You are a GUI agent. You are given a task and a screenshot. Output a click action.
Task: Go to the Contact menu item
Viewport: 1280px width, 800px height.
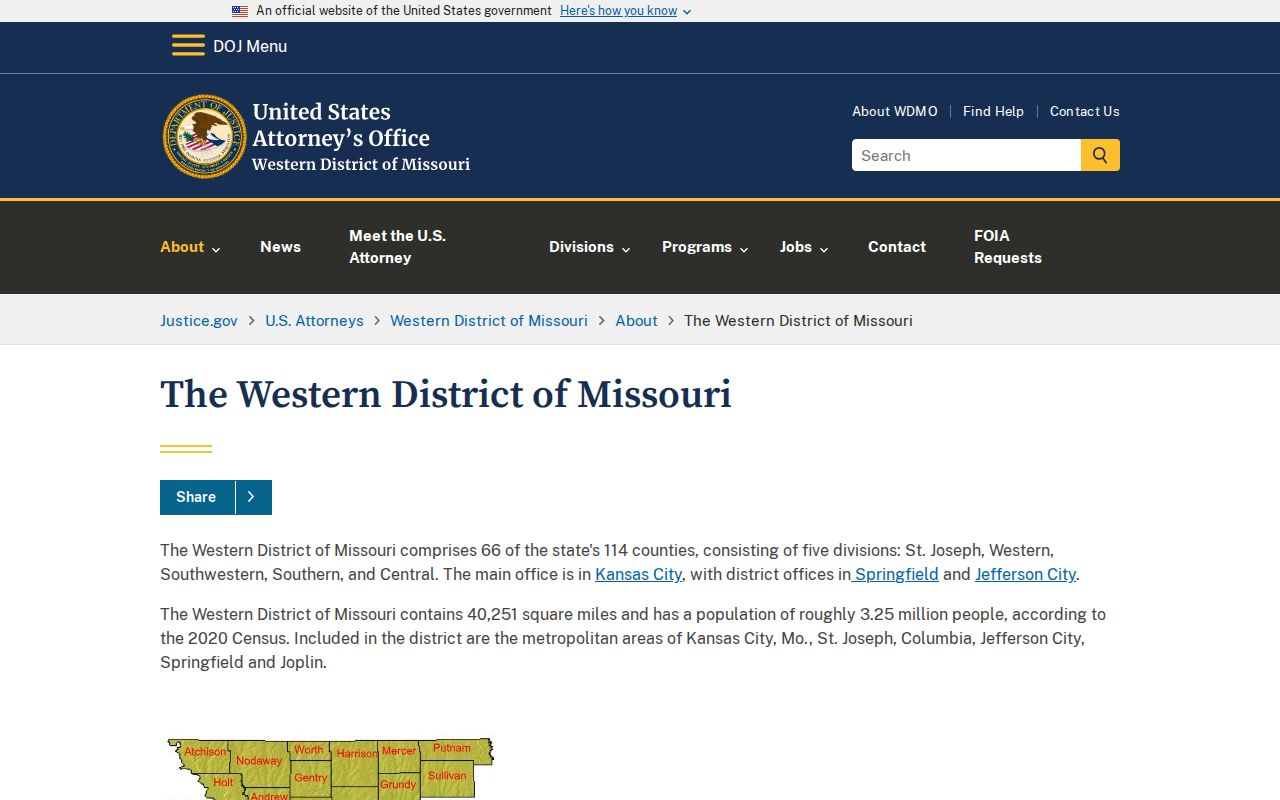click(x=897, y=247)
